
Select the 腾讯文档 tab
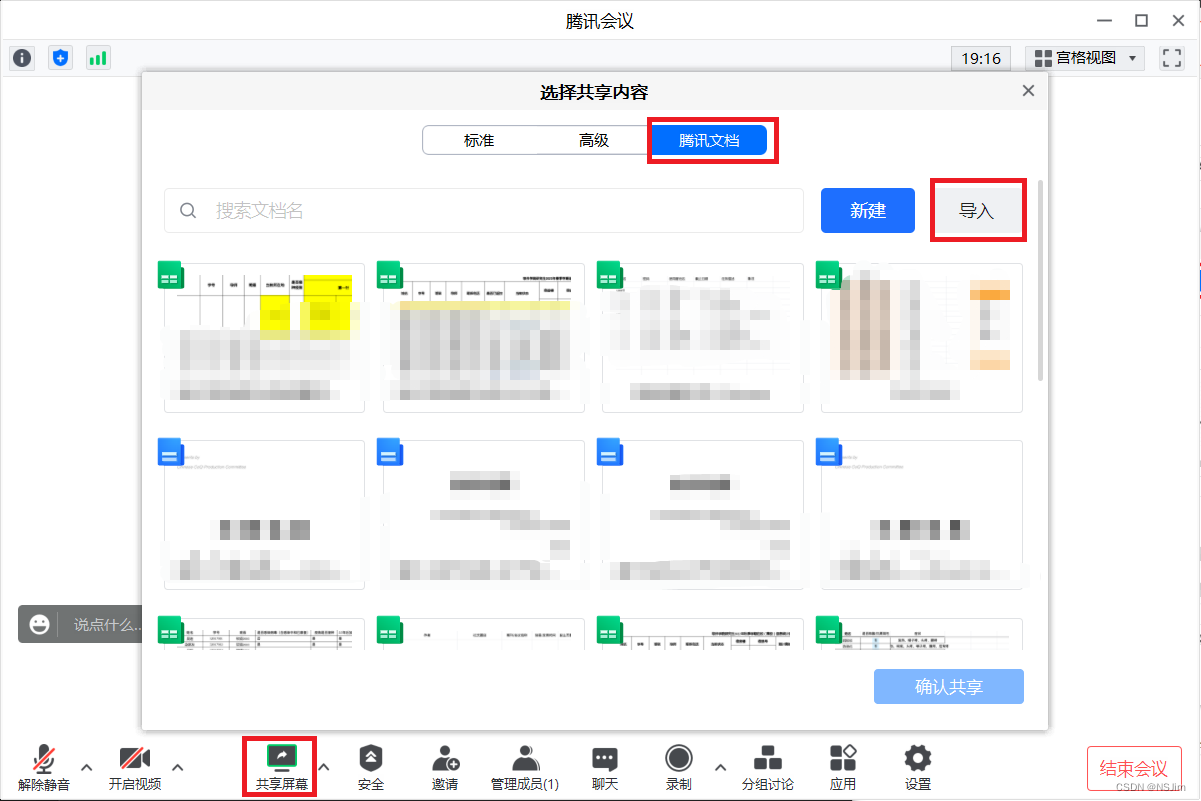[x=709, y=140]
